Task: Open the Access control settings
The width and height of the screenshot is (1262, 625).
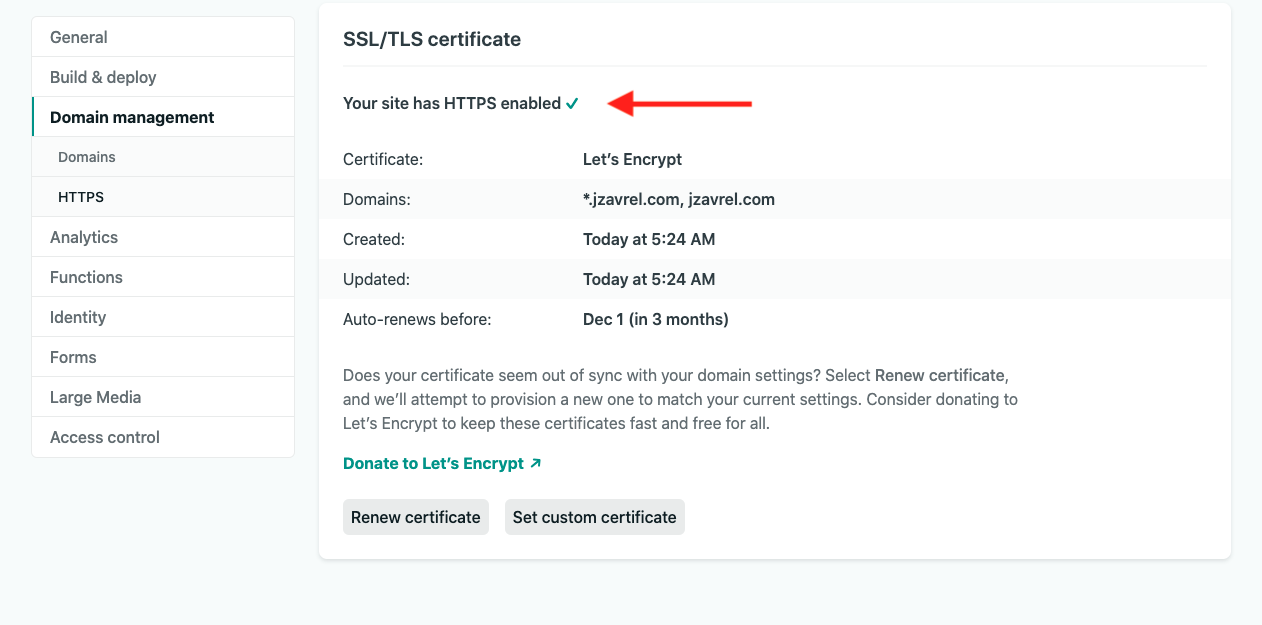Action: [x=163, y=437]
